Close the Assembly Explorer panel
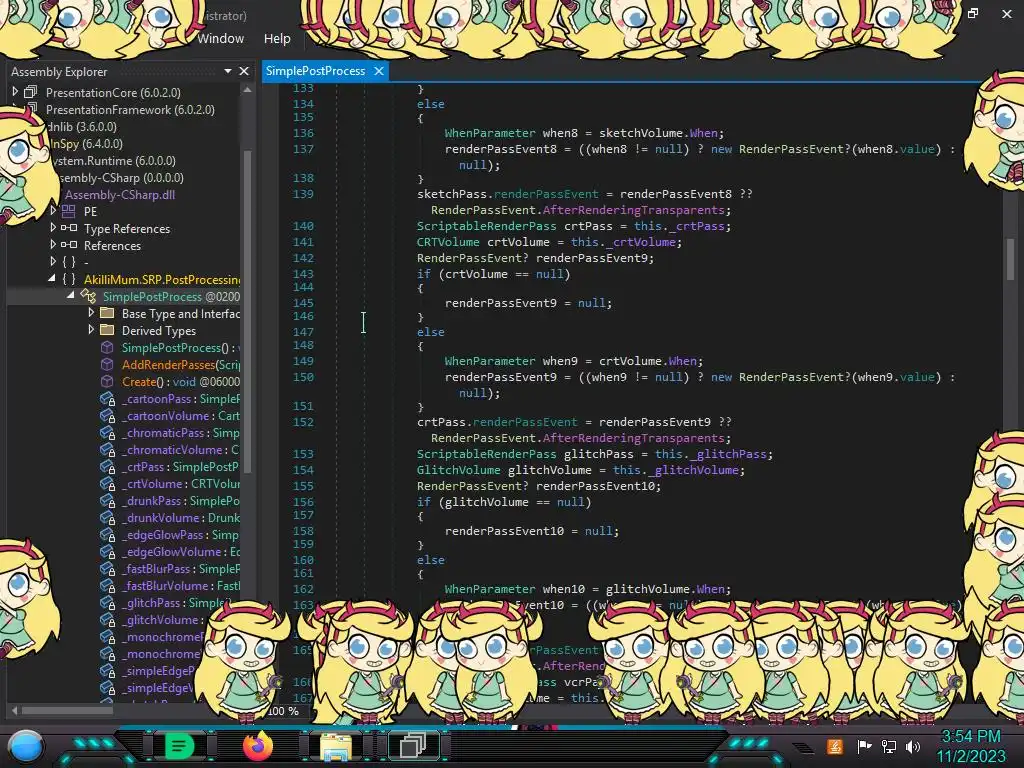Viewport: 1024px width, 768px height. point(244,71)
